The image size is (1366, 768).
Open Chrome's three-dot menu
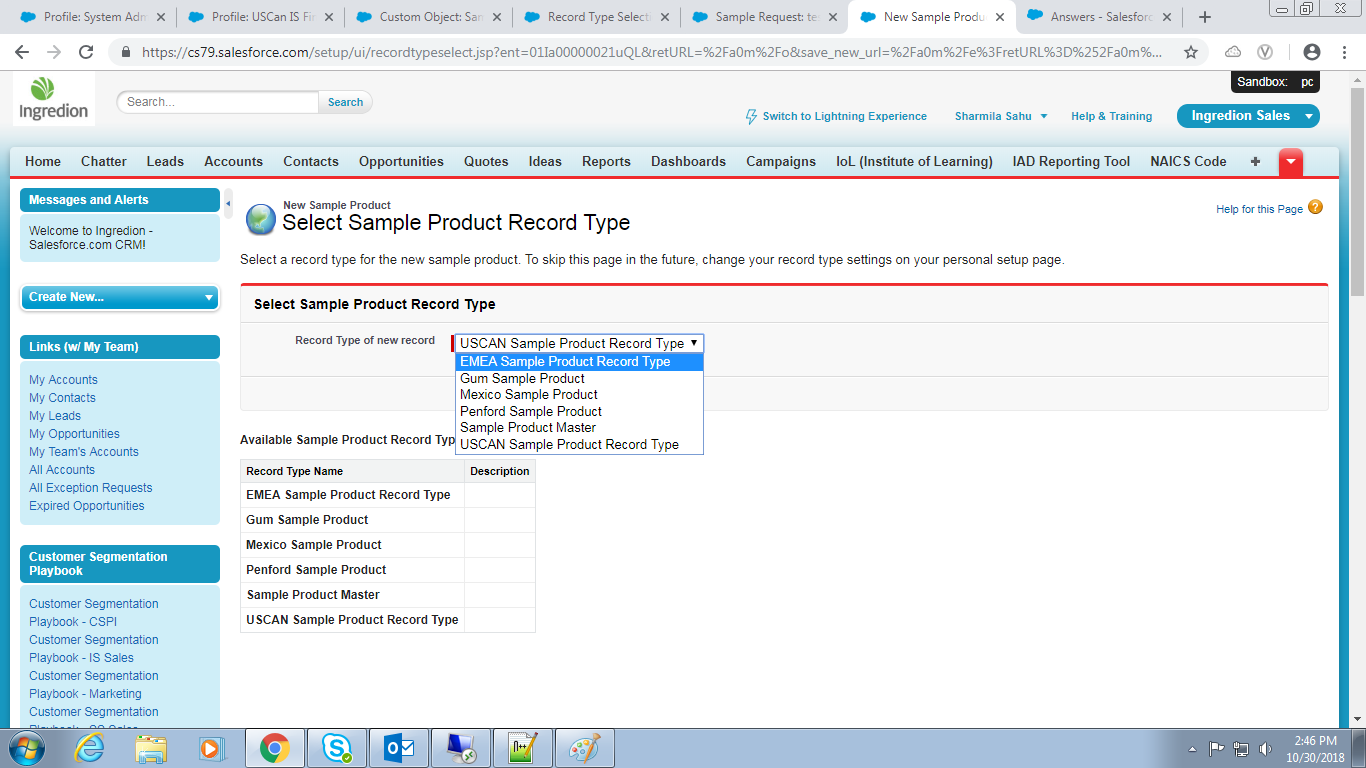click(x=1344, y=52)
